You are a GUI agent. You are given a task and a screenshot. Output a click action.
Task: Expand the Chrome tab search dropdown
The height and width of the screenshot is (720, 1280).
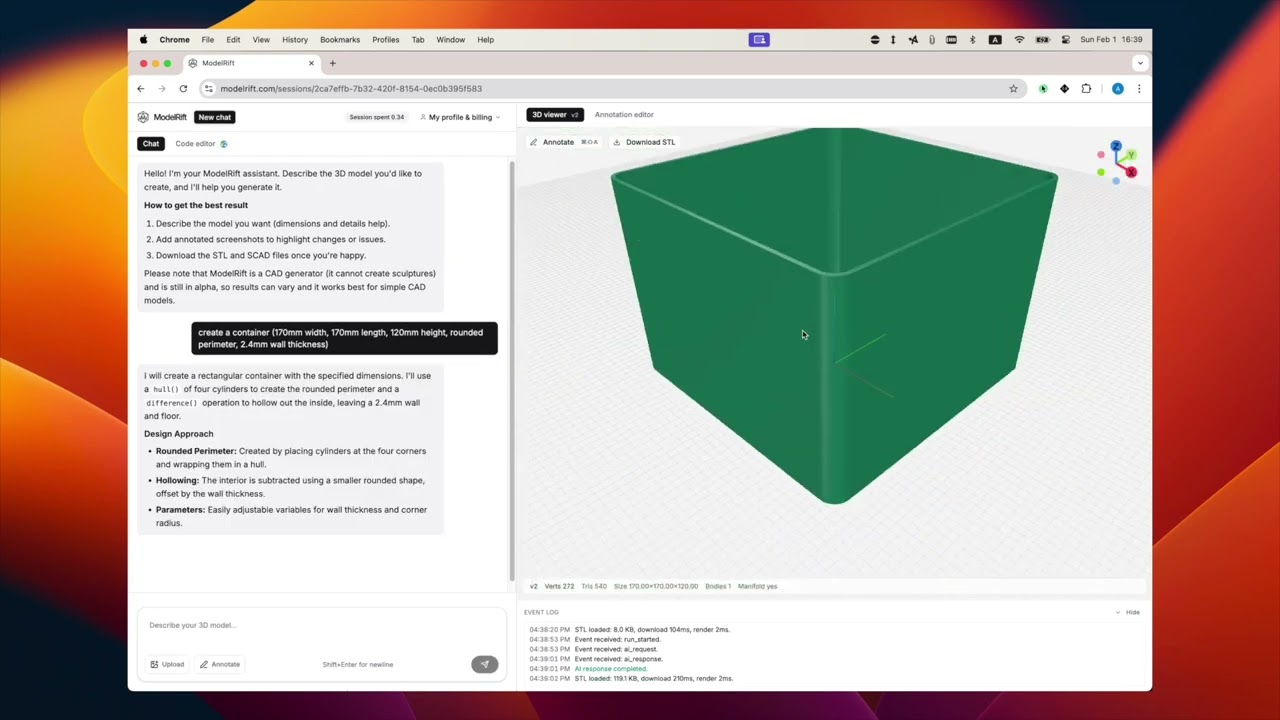click(x=1140, y=63)
